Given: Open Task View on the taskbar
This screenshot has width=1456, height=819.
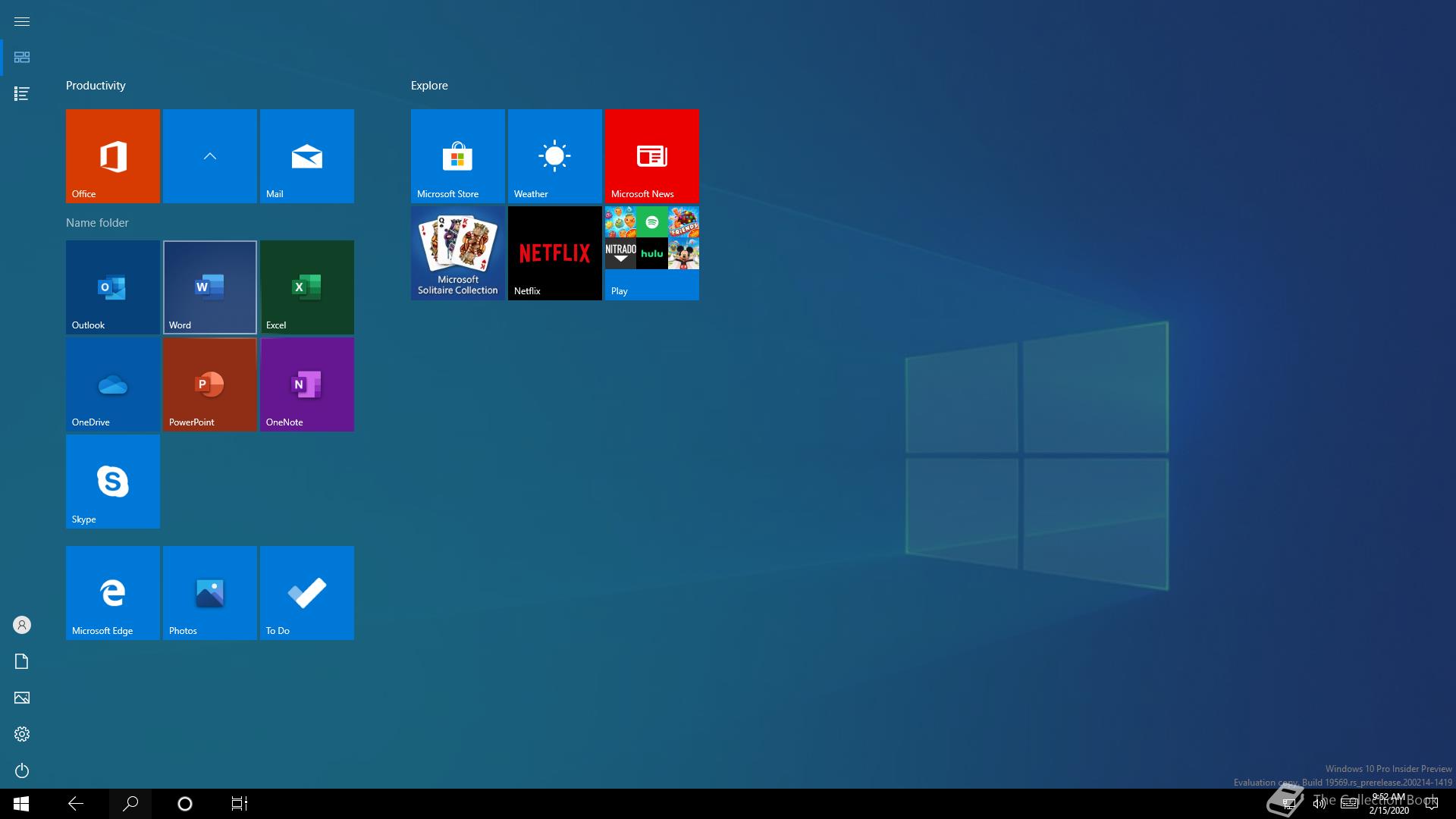Looking at the screenshot, I should 240,804.
